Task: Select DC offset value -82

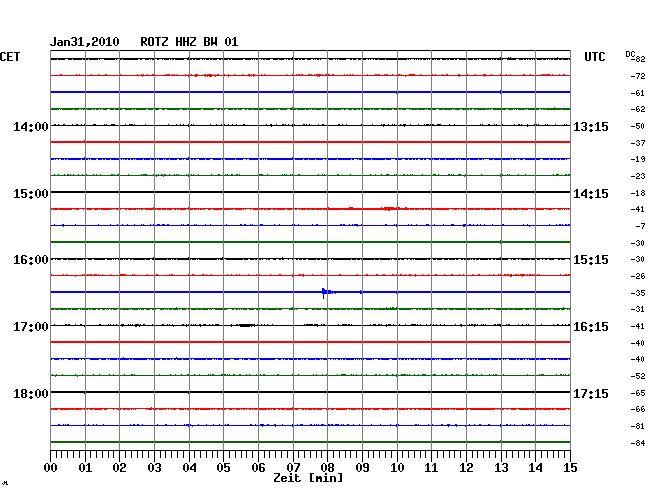Action: (x=640, y=59)
